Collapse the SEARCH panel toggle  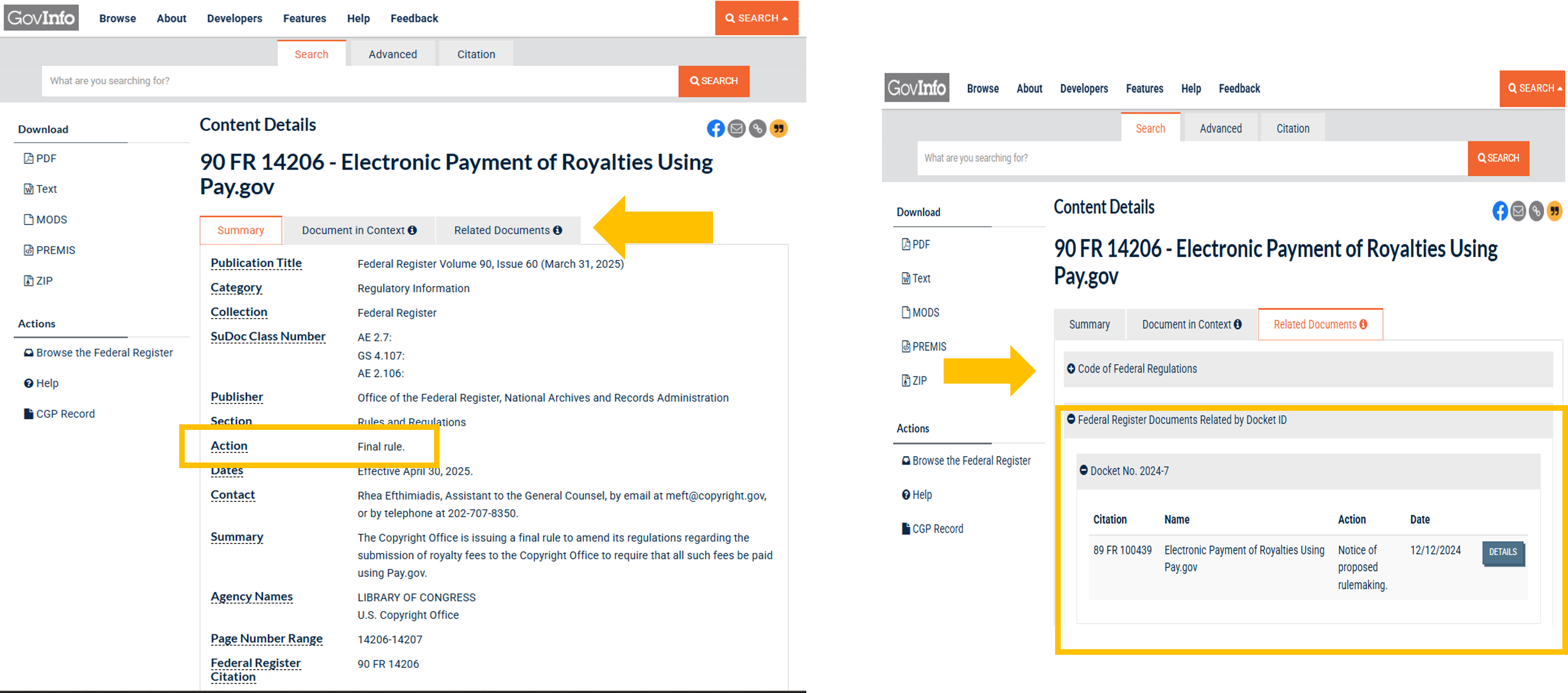(757, 18)
